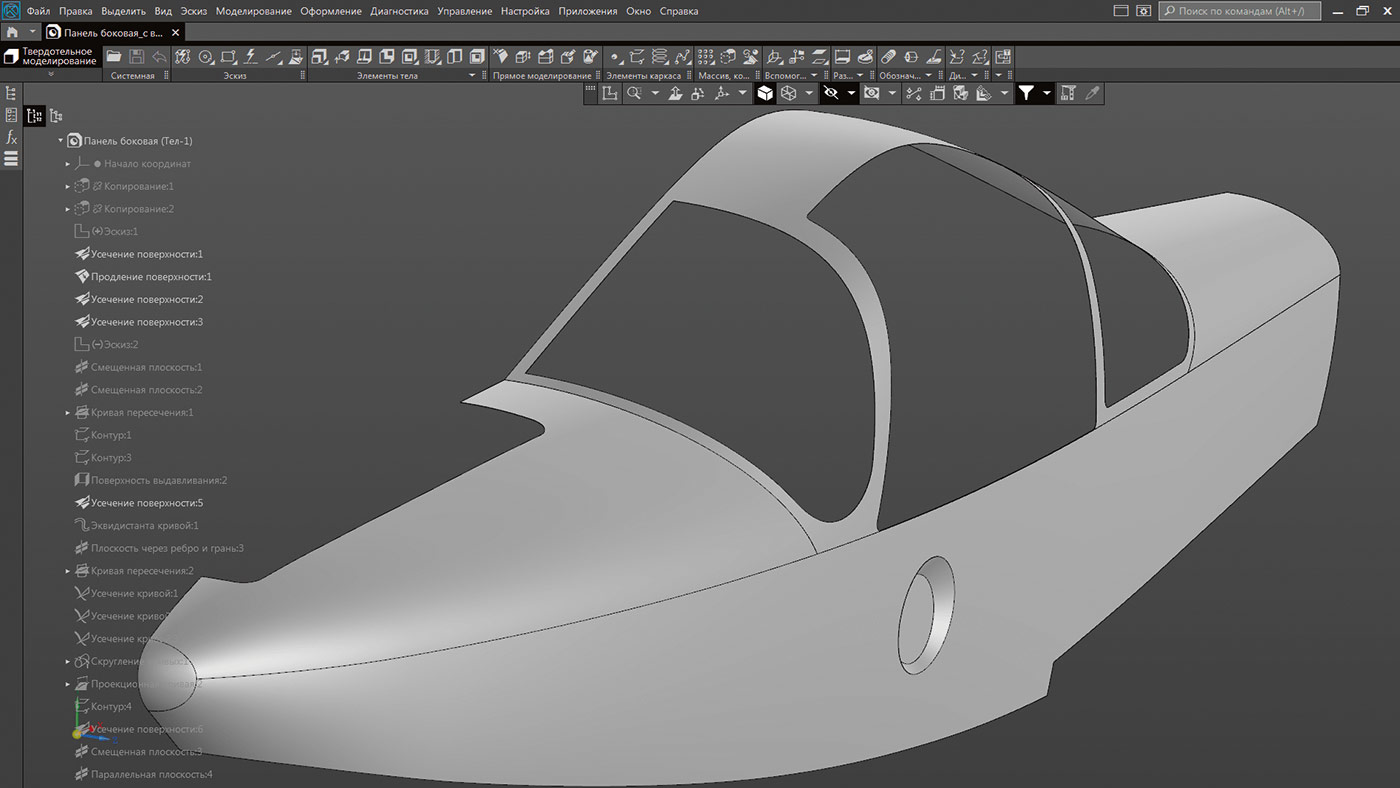The width and height of the screenshot is (1400, 788).
Task: Click the offset plane auxiliary tool icon
Action: 818,57
